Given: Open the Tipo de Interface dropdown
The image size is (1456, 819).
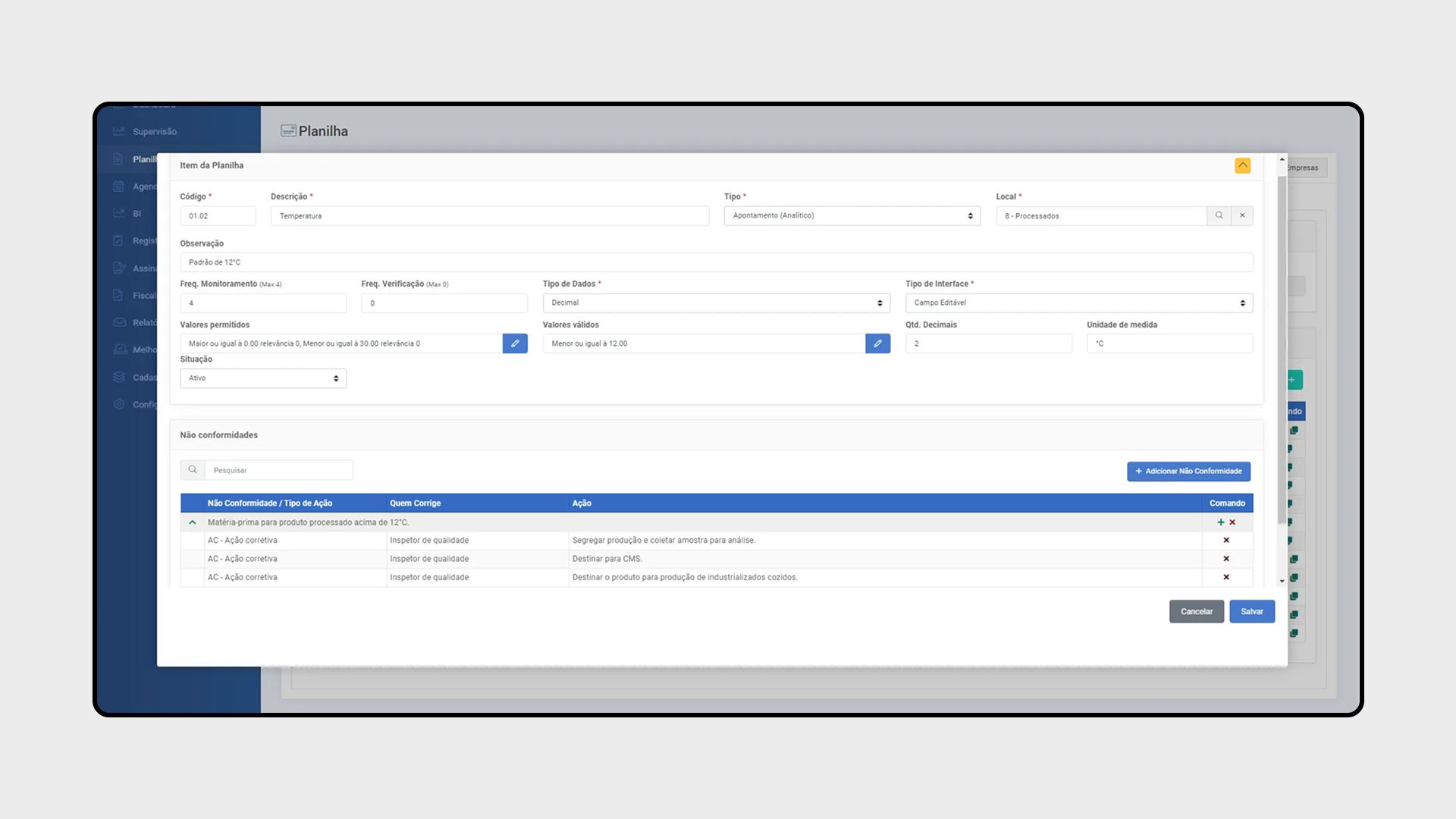Looking at the screenshot, I should point(1079,303).
